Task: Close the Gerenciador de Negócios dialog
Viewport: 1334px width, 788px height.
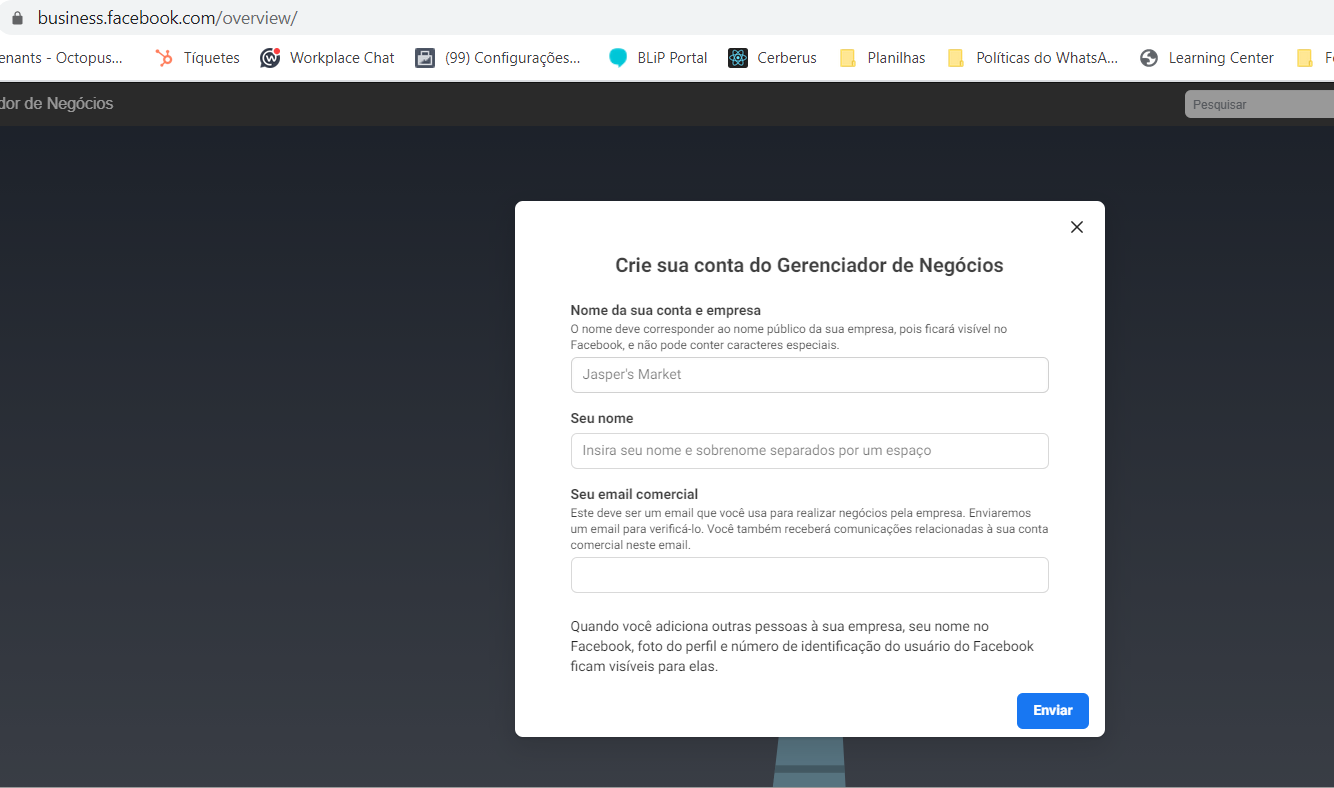Action: (x=1077, y=227)
